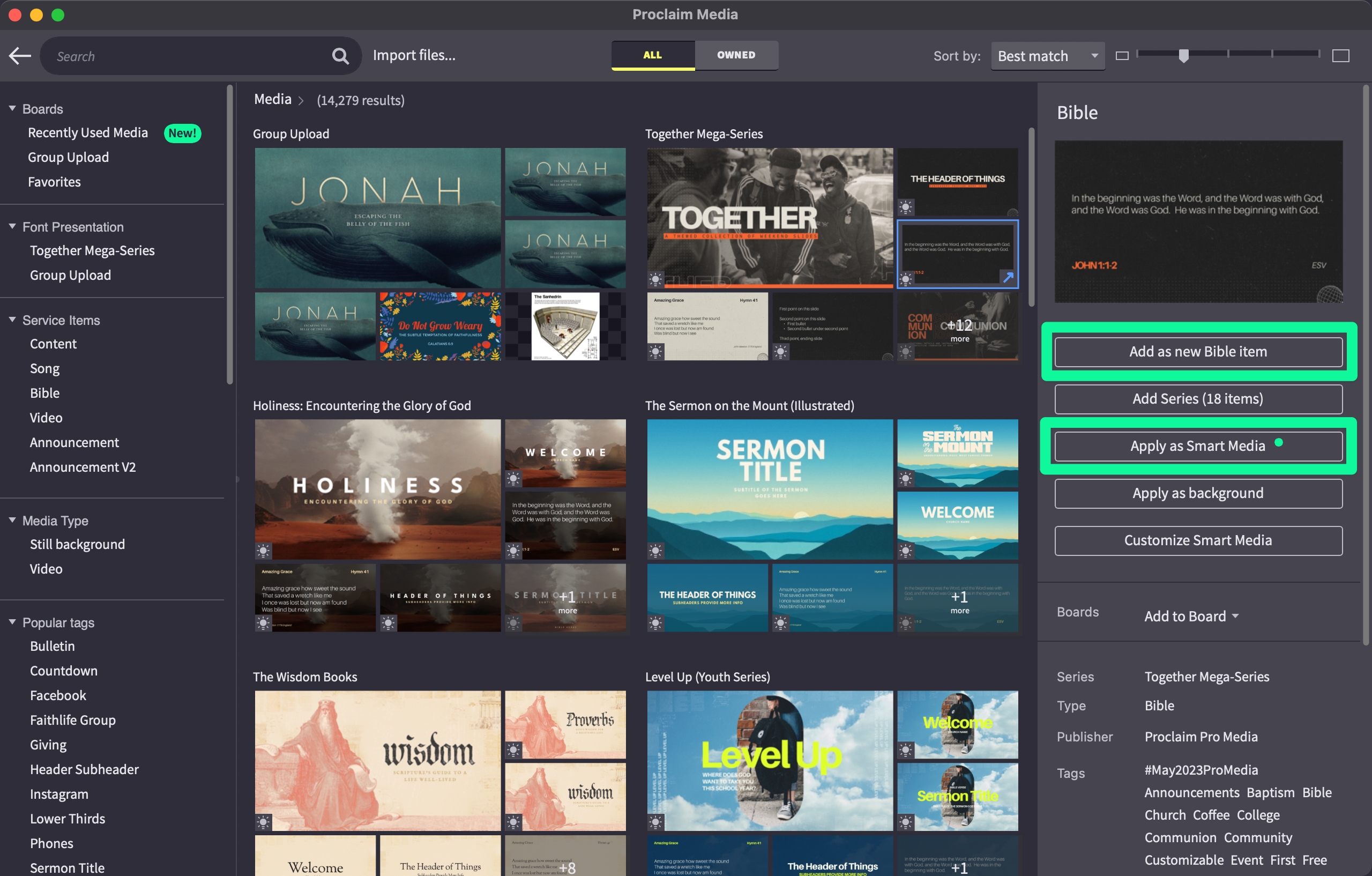Click the back arrow icon
The width and height of the screenshot is (1372, 876).
pyautogui.click(x=20, y=56)
